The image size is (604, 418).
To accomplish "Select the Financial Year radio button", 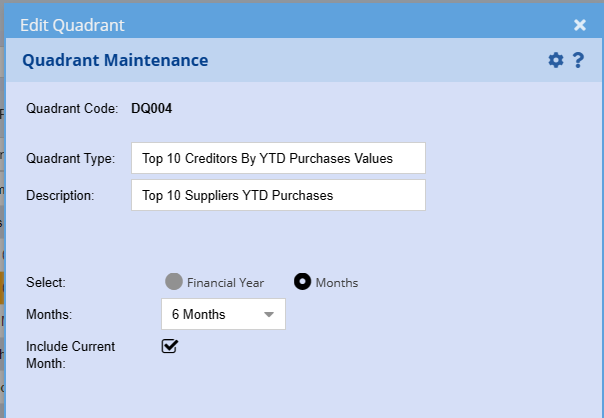I will [174, 282].
